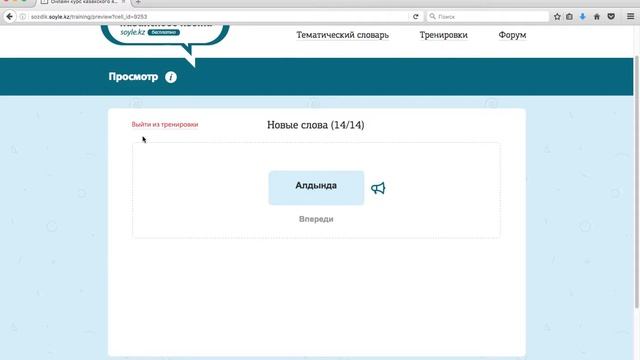The image size is (640, 360).
Task: Play audio for the word Алдында
Action: pos(378,188)
